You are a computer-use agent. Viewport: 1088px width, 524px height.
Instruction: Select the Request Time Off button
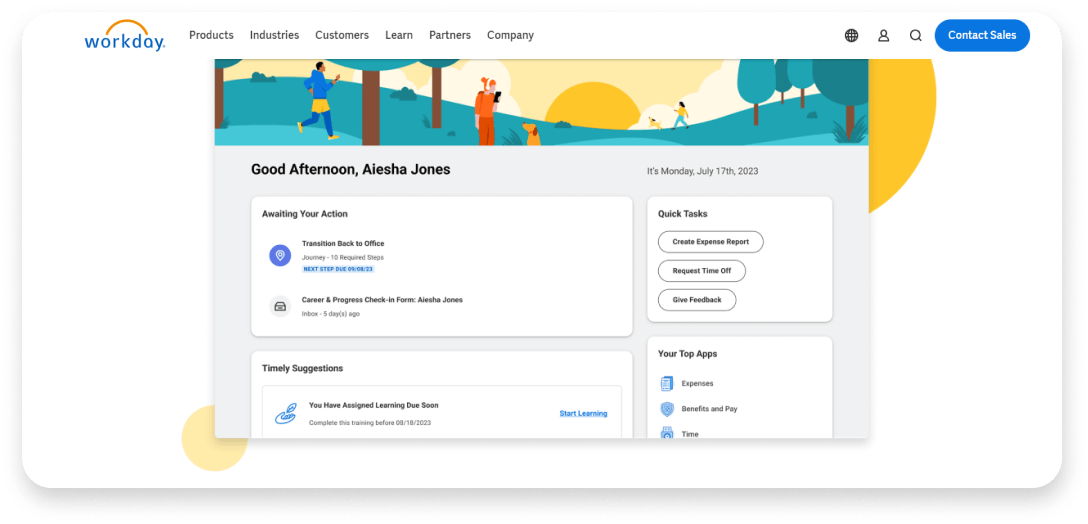click(x=701, y=271)
